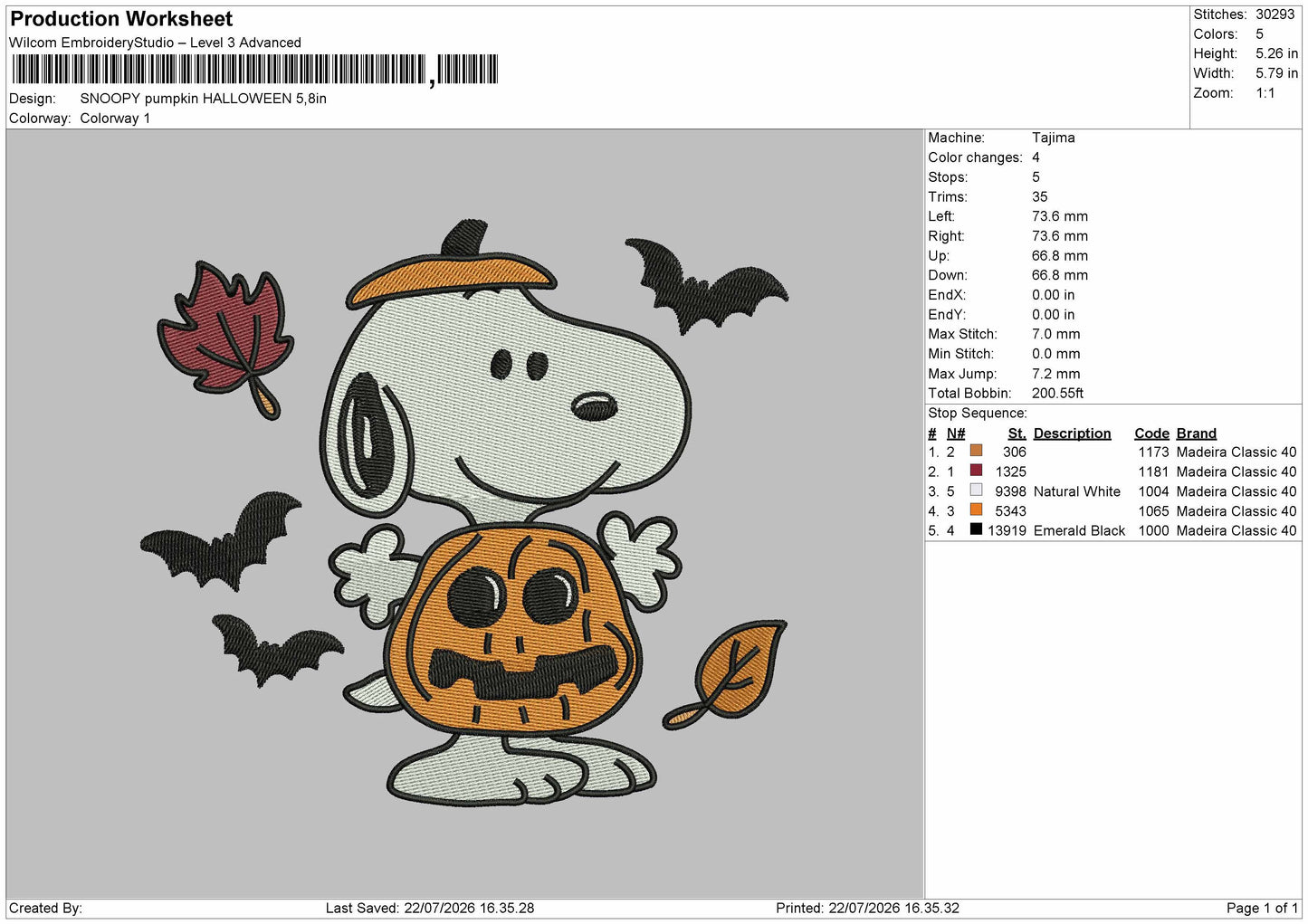Click the EndX value 0.00 in
Screen dimensions: 1308x924
[x=1054, y=295]
